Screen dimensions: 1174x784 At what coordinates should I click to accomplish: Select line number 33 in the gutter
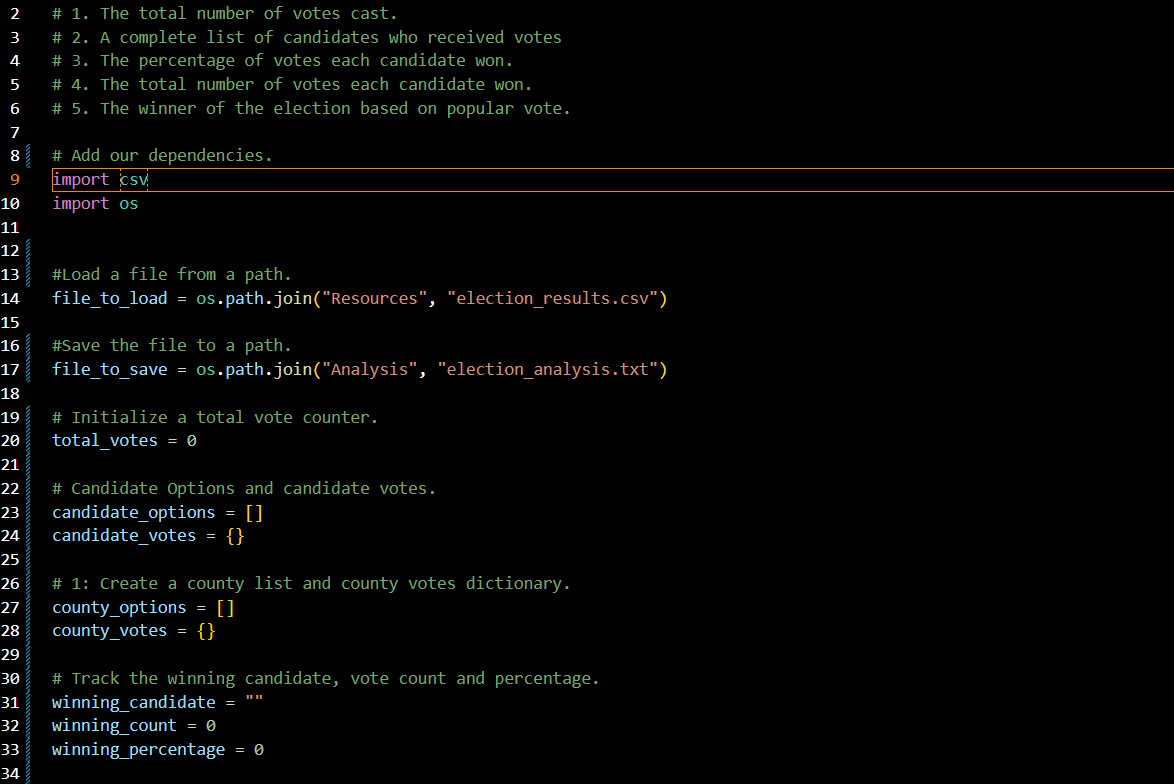point(11,749)
